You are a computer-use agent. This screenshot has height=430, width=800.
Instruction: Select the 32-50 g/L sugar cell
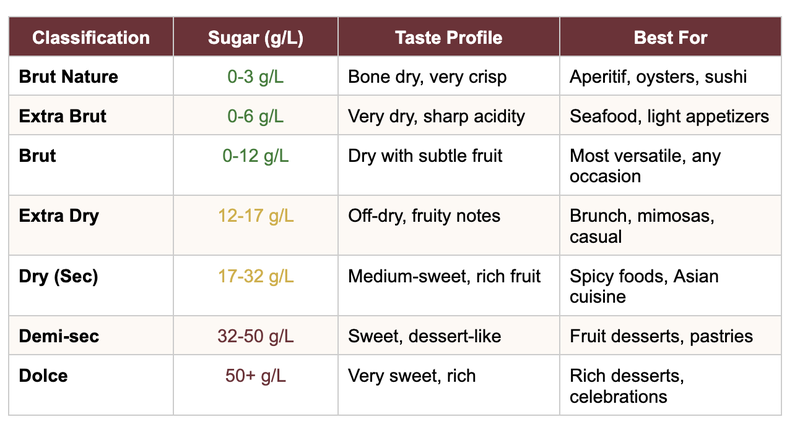tap(255, 336)
